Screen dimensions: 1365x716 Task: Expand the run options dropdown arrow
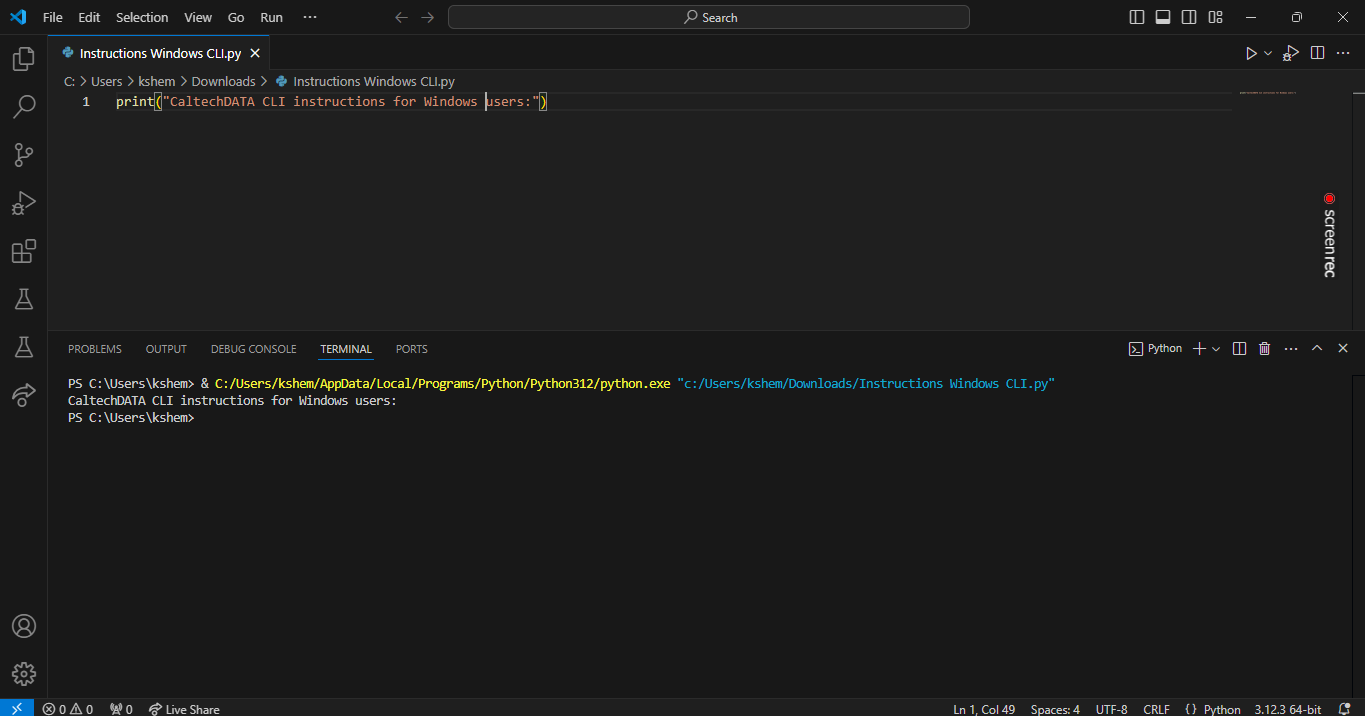click(x=1268, y=53)
